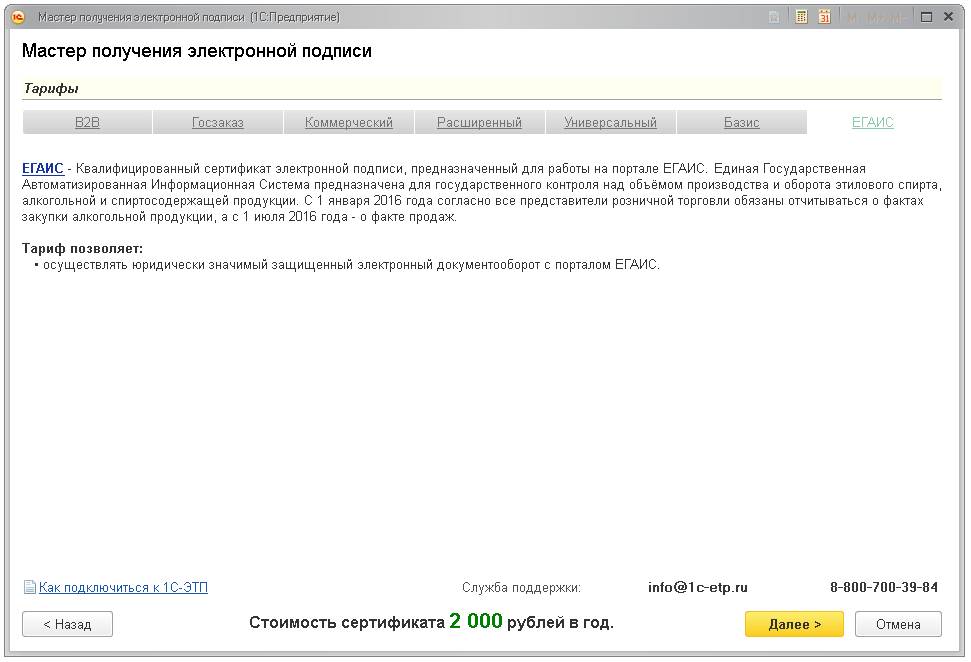Click the support phone 8-800-700-39-84
The image size is (971, 662).
pos(884,587)
